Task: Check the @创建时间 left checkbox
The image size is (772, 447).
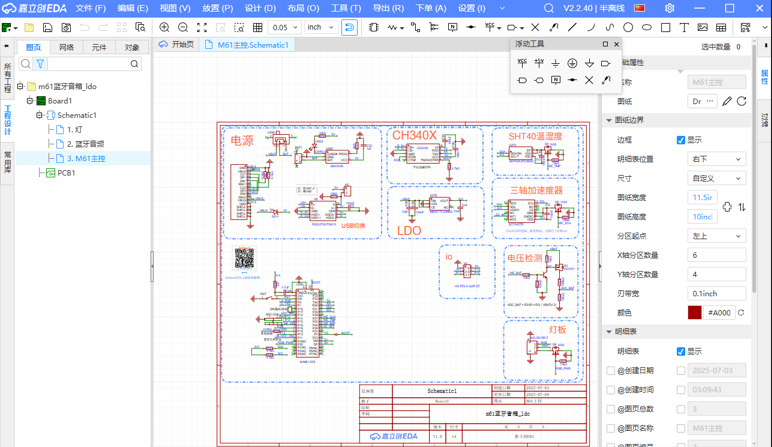Action: [x=611, y=390]
